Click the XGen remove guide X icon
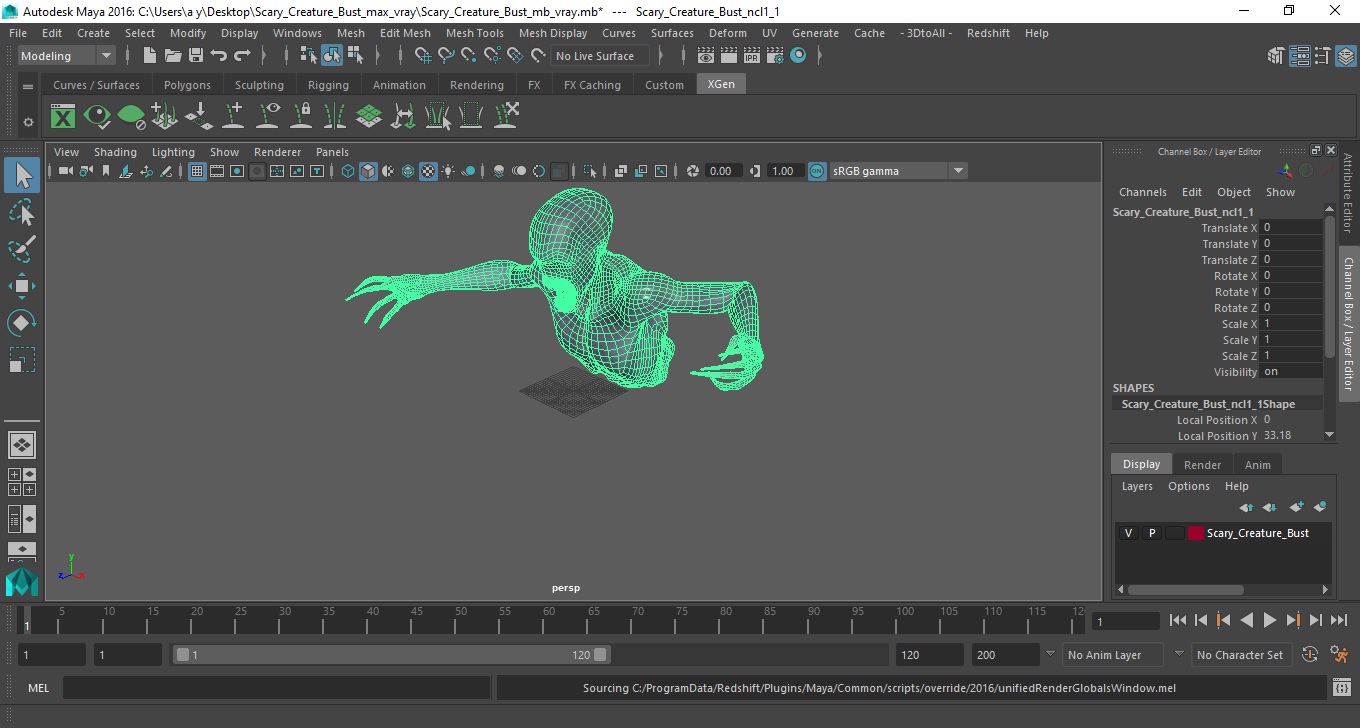 (x=507, y=116)
